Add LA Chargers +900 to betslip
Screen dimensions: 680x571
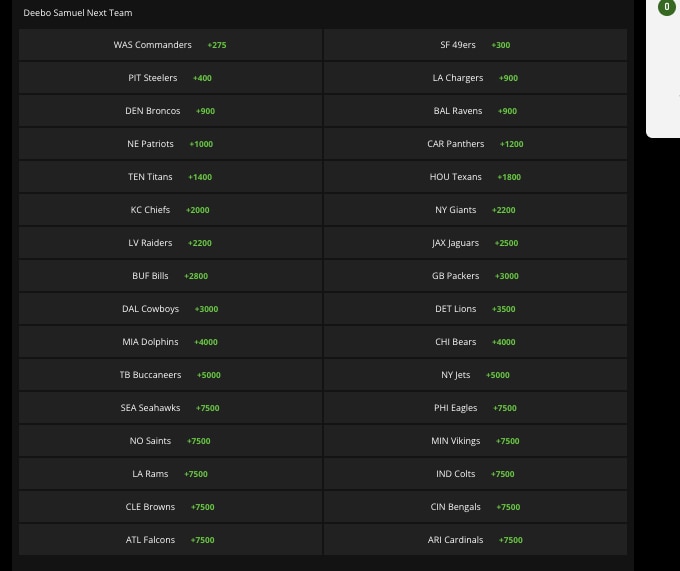coord(475,78)
